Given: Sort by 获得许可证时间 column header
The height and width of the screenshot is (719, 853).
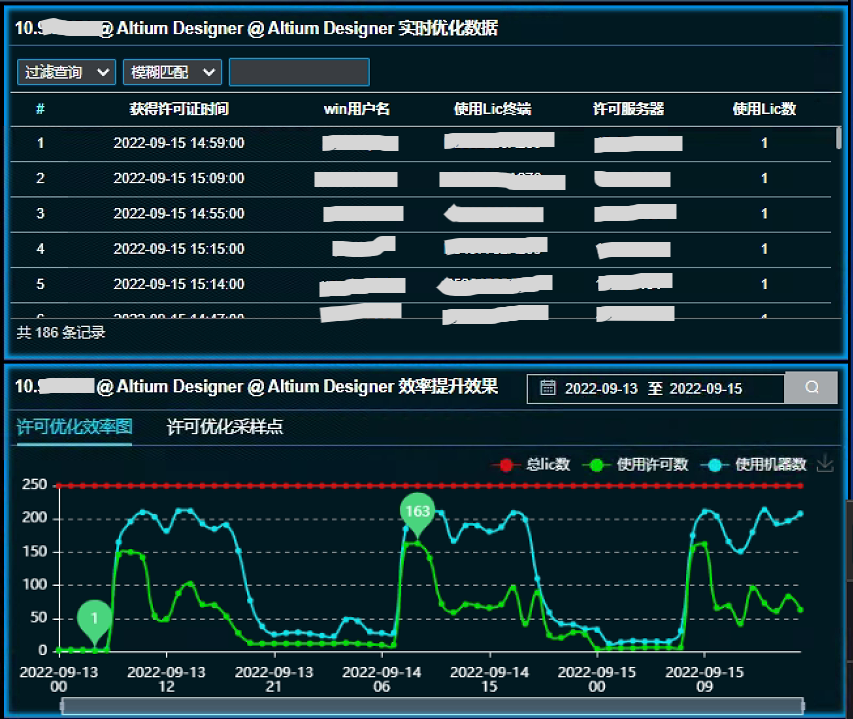Looking at the screenshot, I should coord(179,109).
